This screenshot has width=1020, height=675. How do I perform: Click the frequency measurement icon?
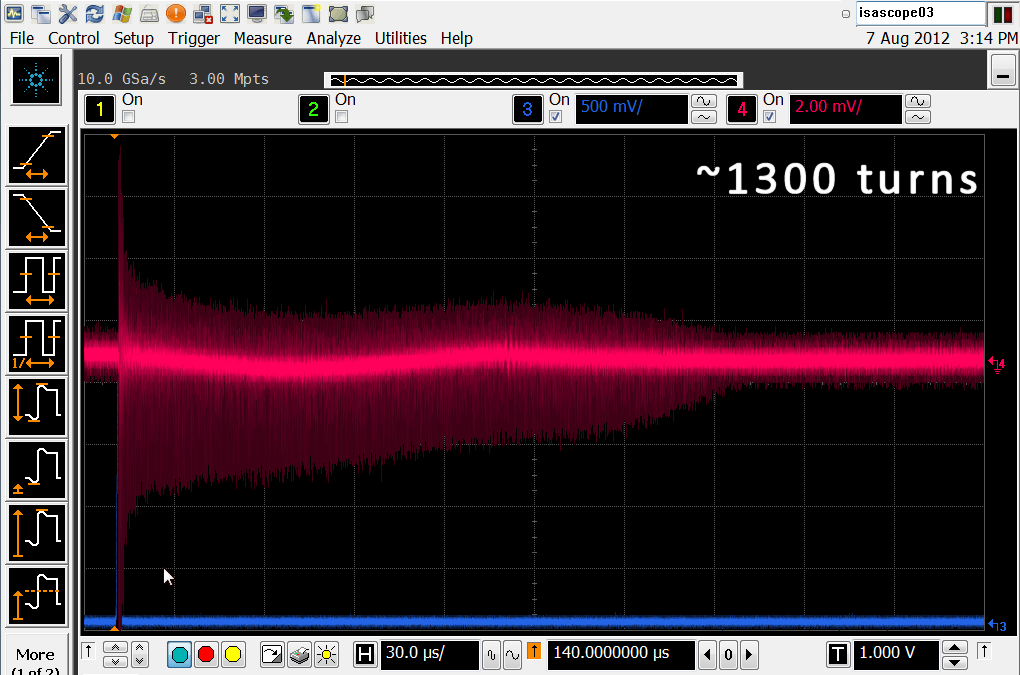[x=37, y=344]
